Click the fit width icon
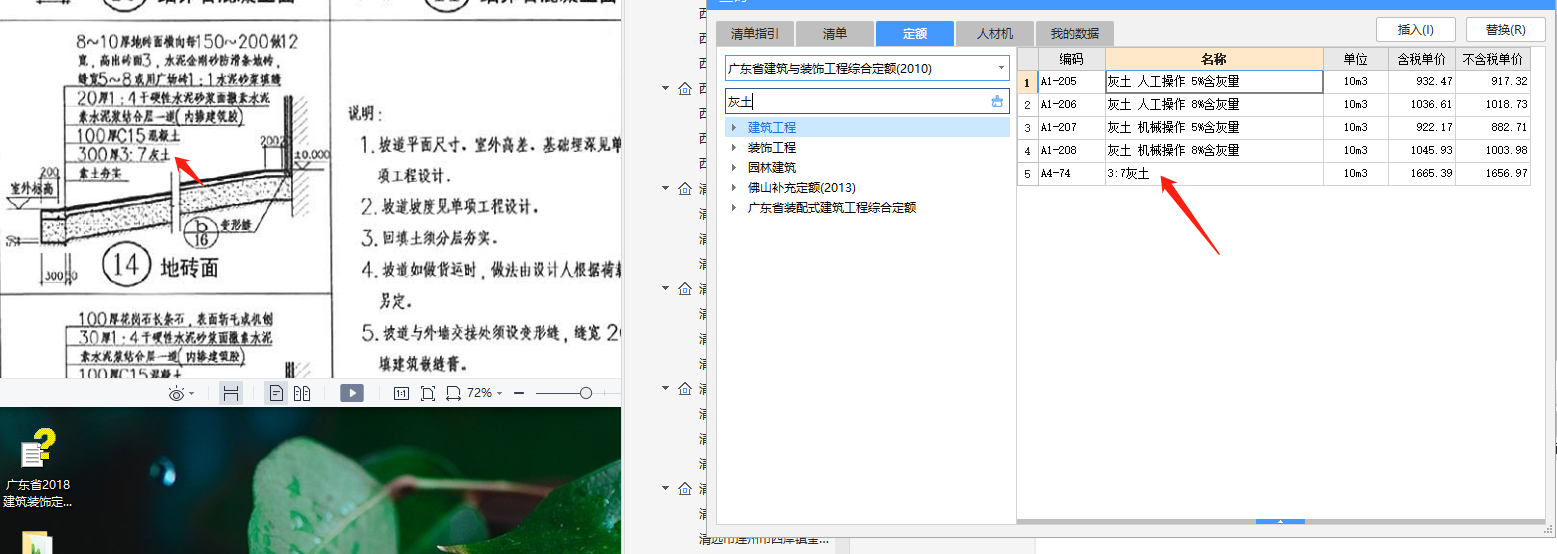This screenshot has height=554, width=1557. pos(454,394)
